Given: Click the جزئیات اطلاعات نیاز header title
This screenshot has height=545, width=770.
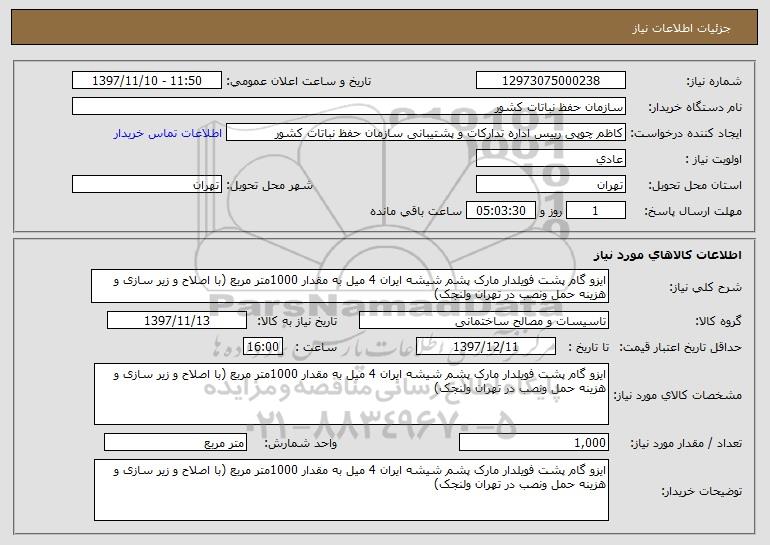Looking at the screenshot, I should click(x=681, y=28).
